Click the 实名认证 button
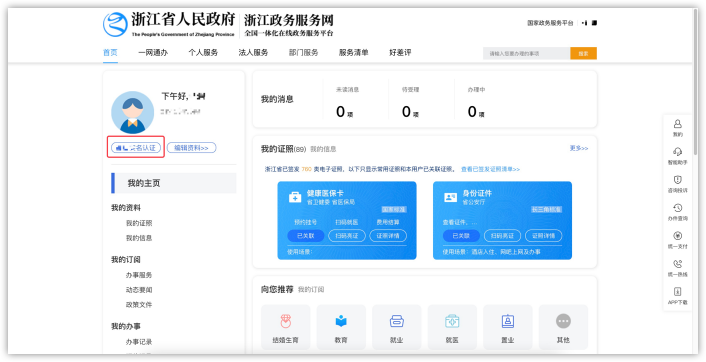706x362 pixels. (x=136, y=148)
